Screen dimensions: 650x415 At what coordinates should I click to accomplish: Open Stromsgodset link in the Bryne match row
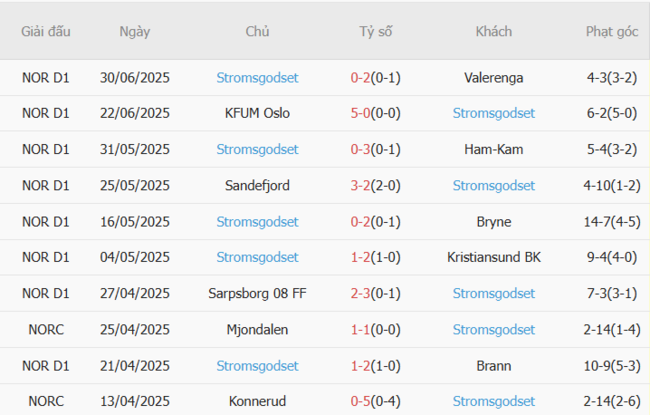pyautogui.click(x=257, y=221)
